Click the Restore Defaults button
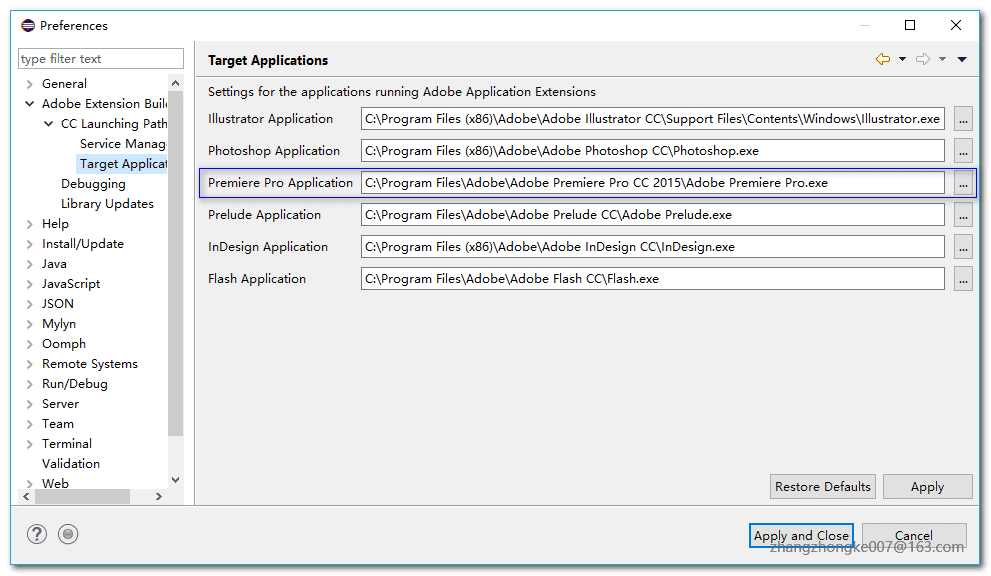This screenshot has width=991, height=576. coord(823,487)
